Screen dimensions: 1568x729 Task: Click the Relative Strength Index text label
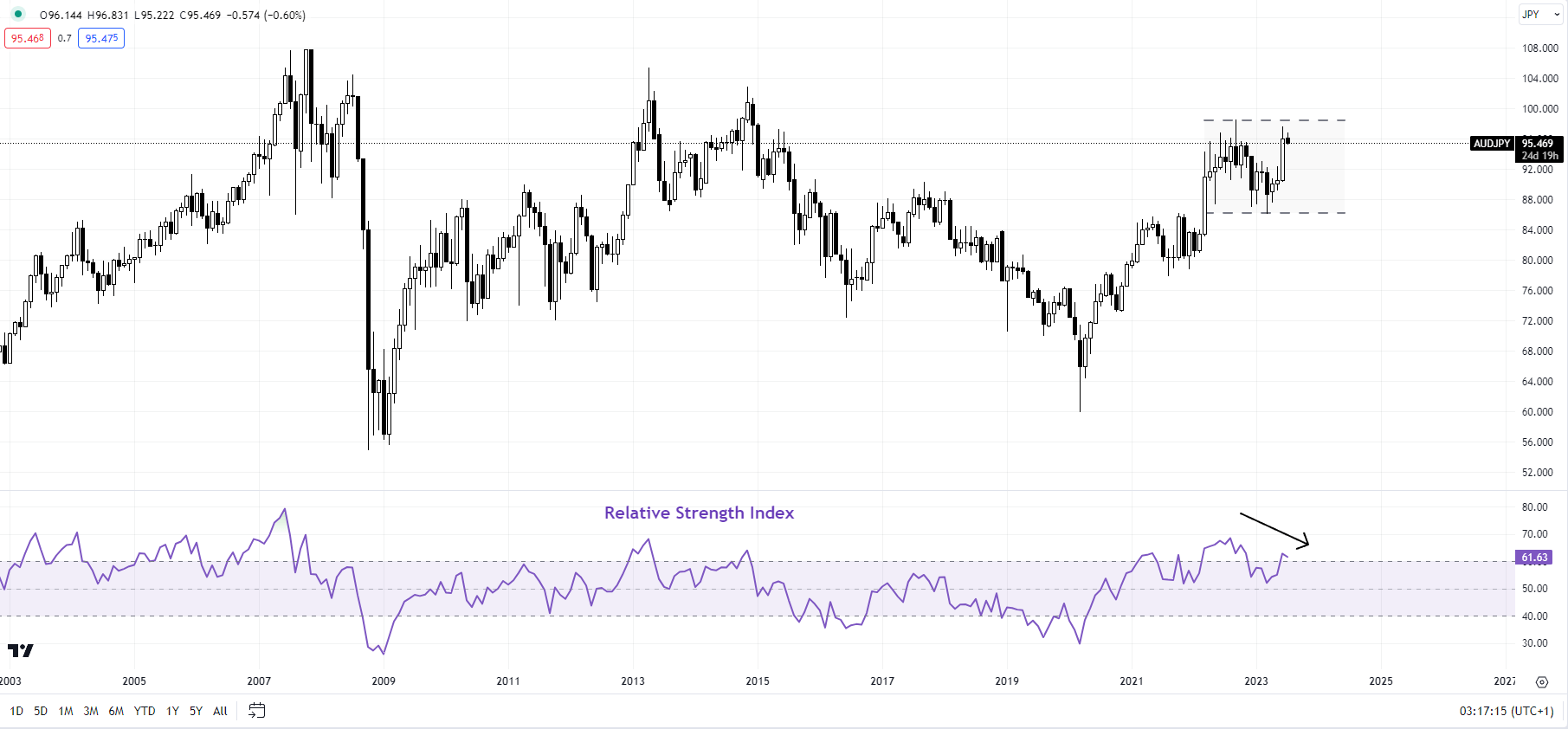point(699,513)
